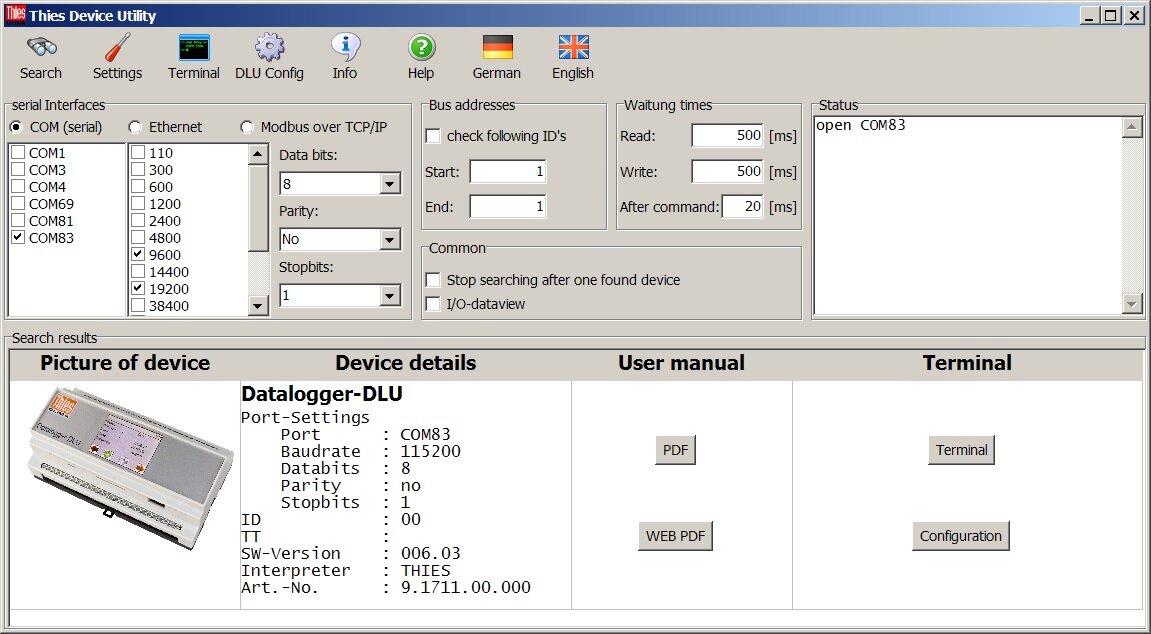The image size is (1151, 634).
Task: Select the English flag icon
Action: (x=573, y=48)
